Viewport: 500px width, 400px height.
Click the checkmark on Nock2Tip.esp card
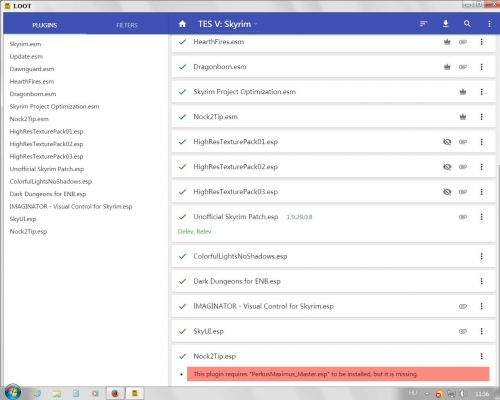pos(182,356)
